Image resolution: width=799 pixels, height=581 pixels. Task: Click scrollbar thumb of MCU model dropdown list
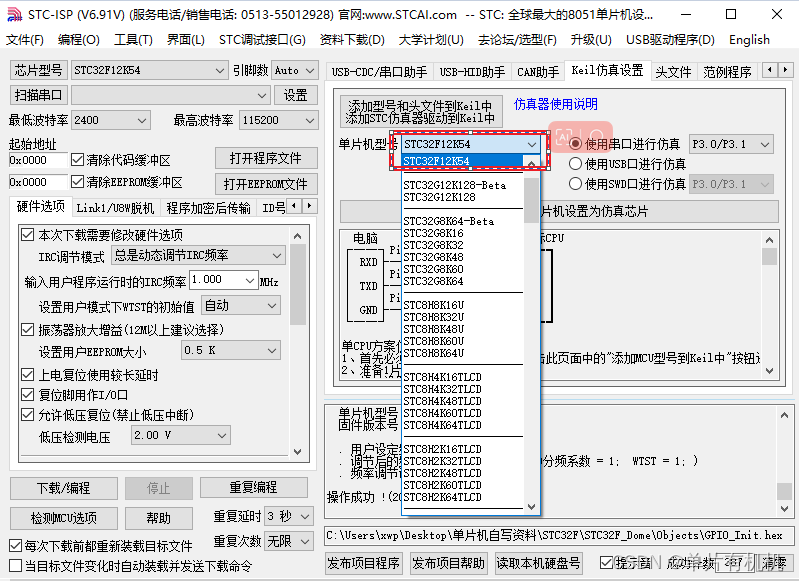[x=531, y=200]
